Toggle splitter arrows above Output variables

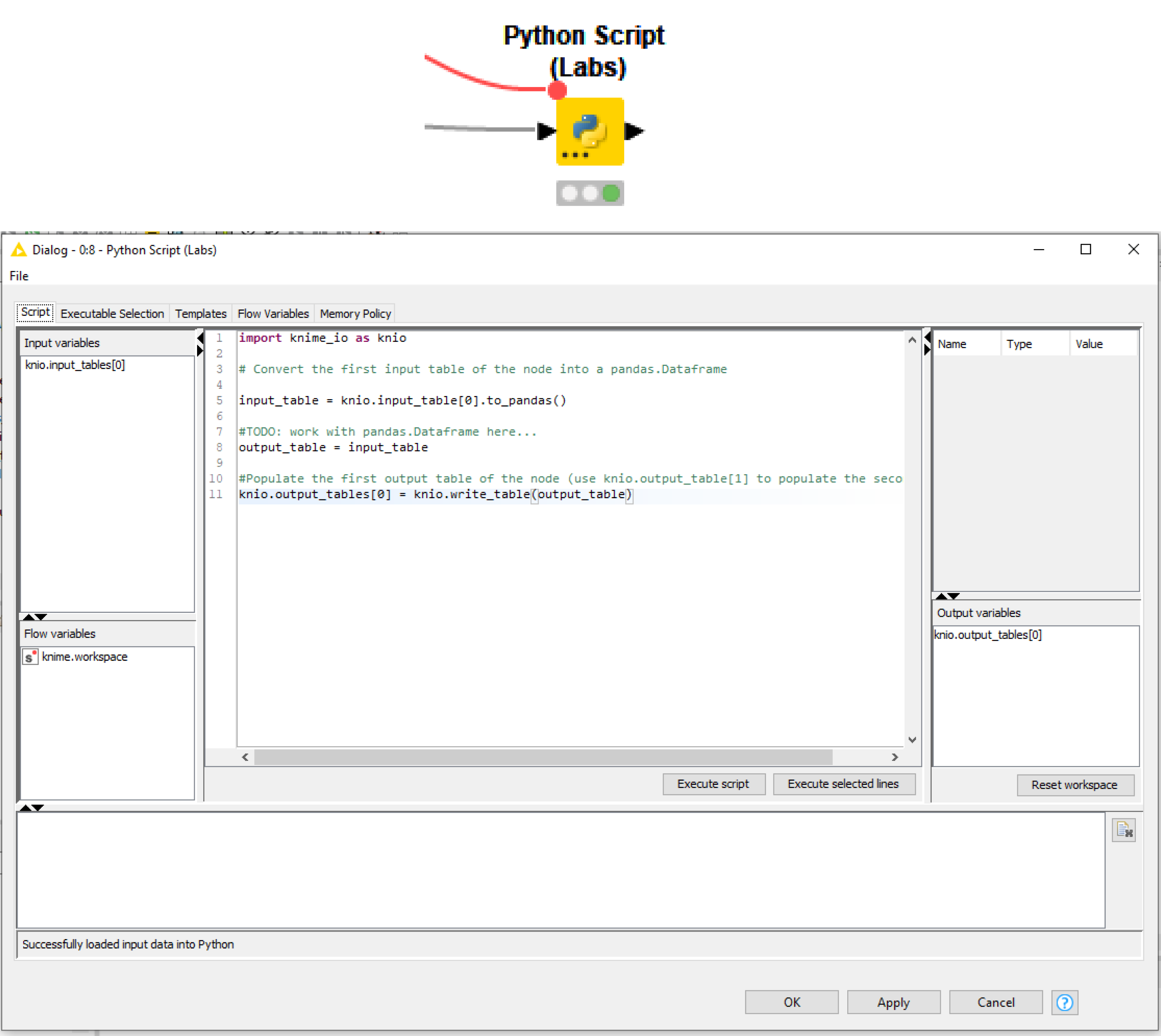(x=947, y=596)
